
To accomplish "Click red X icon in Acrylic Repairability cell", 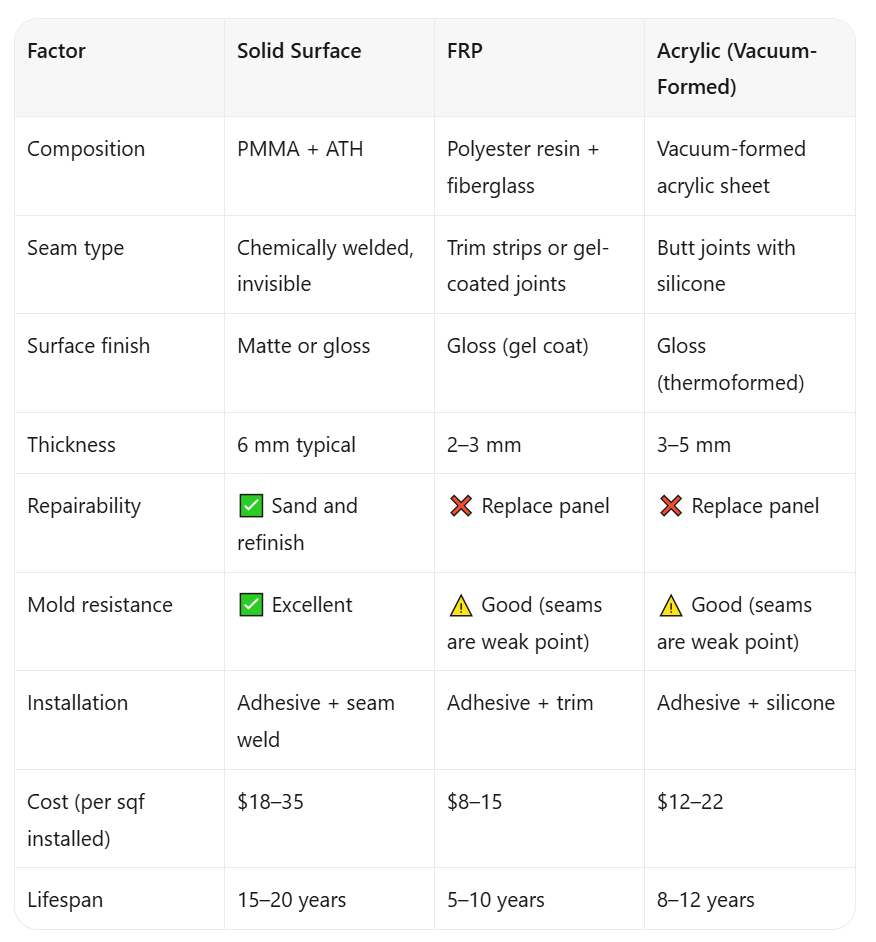I will [671, 506].
